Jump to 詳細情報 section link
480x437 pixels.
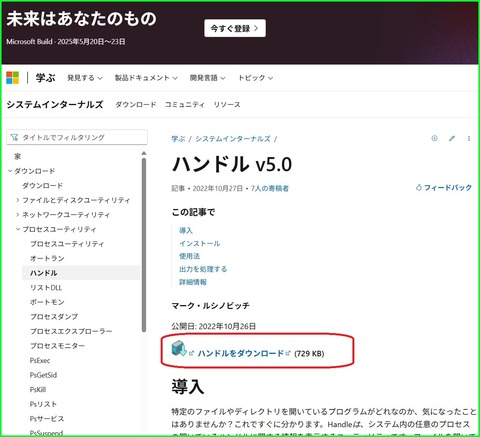(193, 282)
